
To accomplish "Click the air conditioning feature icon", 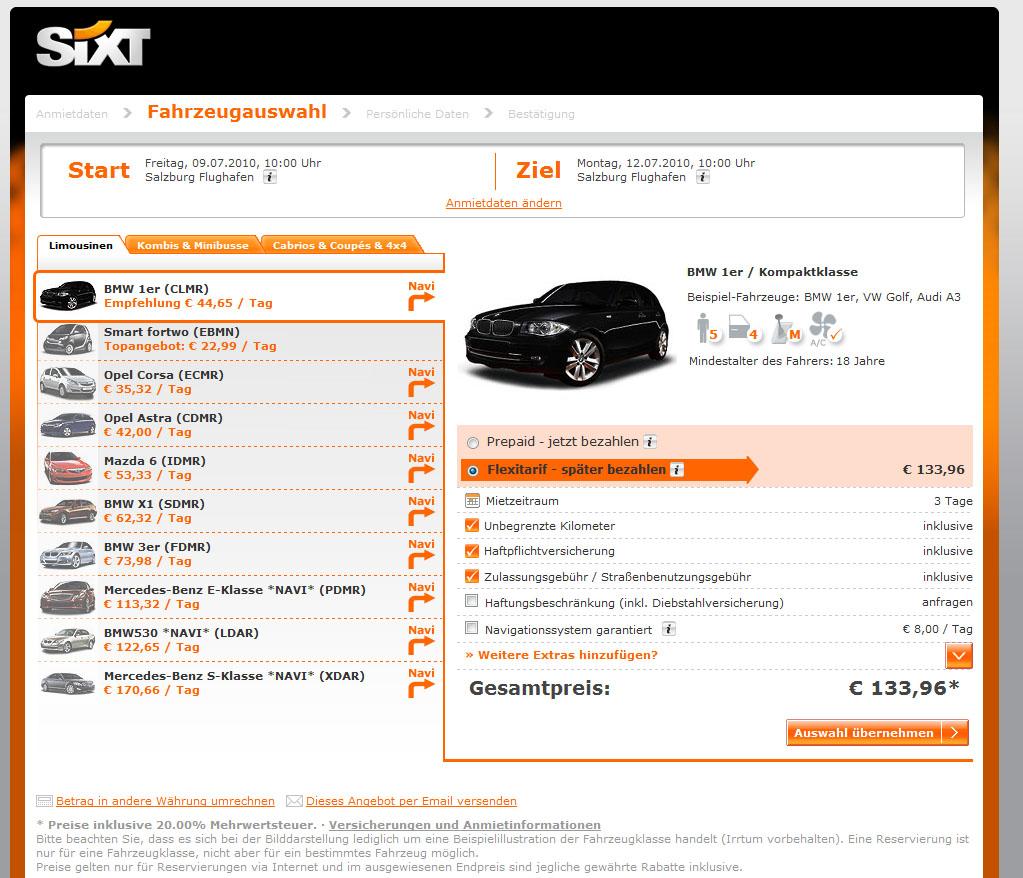I will point(825,328).
